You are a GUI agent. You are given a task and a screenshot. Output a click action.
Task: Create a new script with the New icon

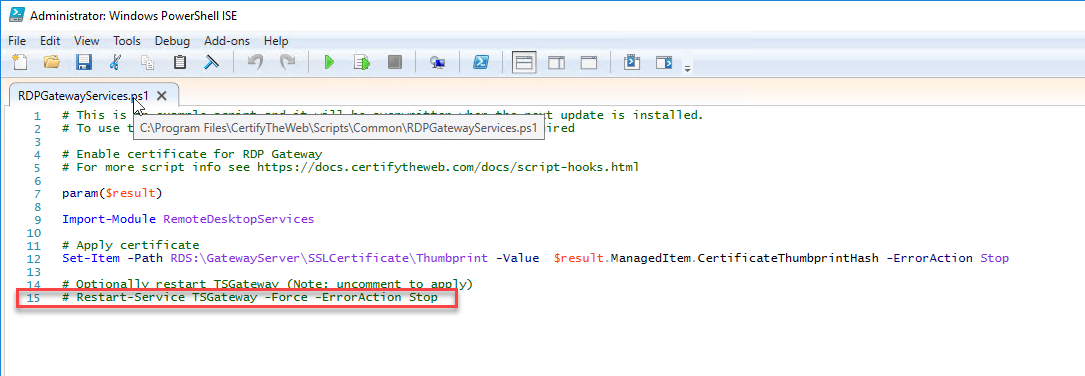pyautogui.click(x=20, y=63)
